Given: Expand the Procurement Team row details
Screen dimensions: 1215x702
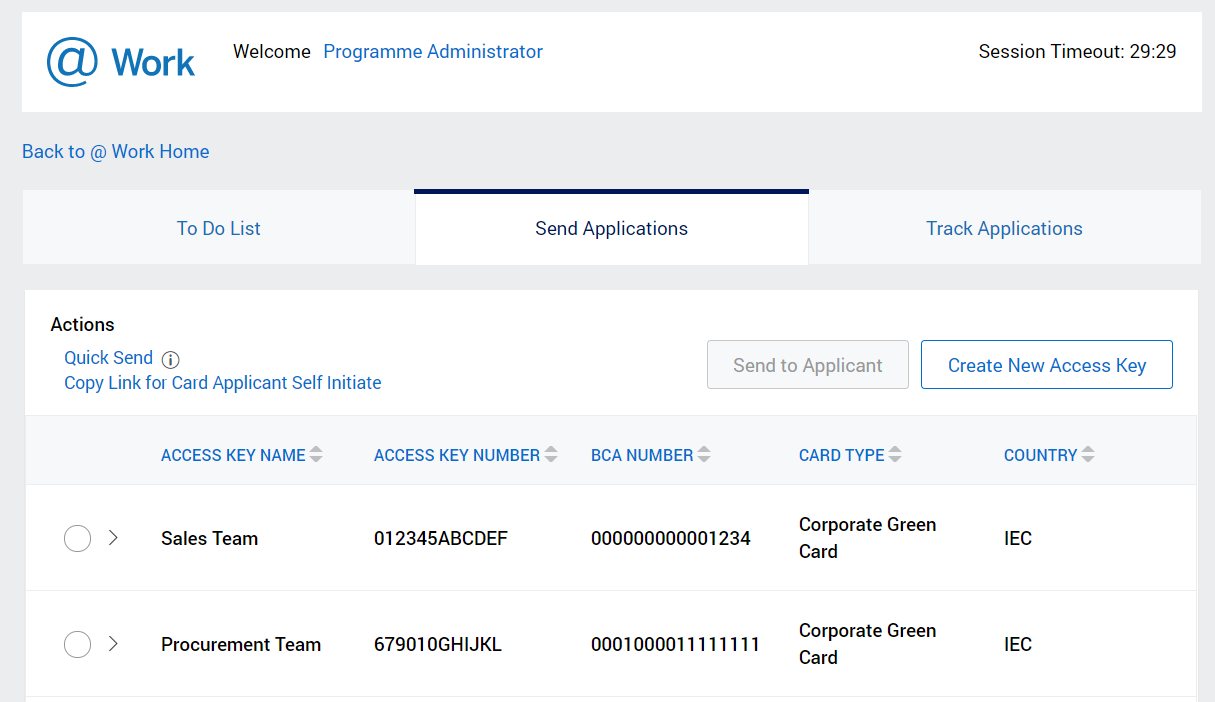Looking at the screenshot, I should pos(113,644).
